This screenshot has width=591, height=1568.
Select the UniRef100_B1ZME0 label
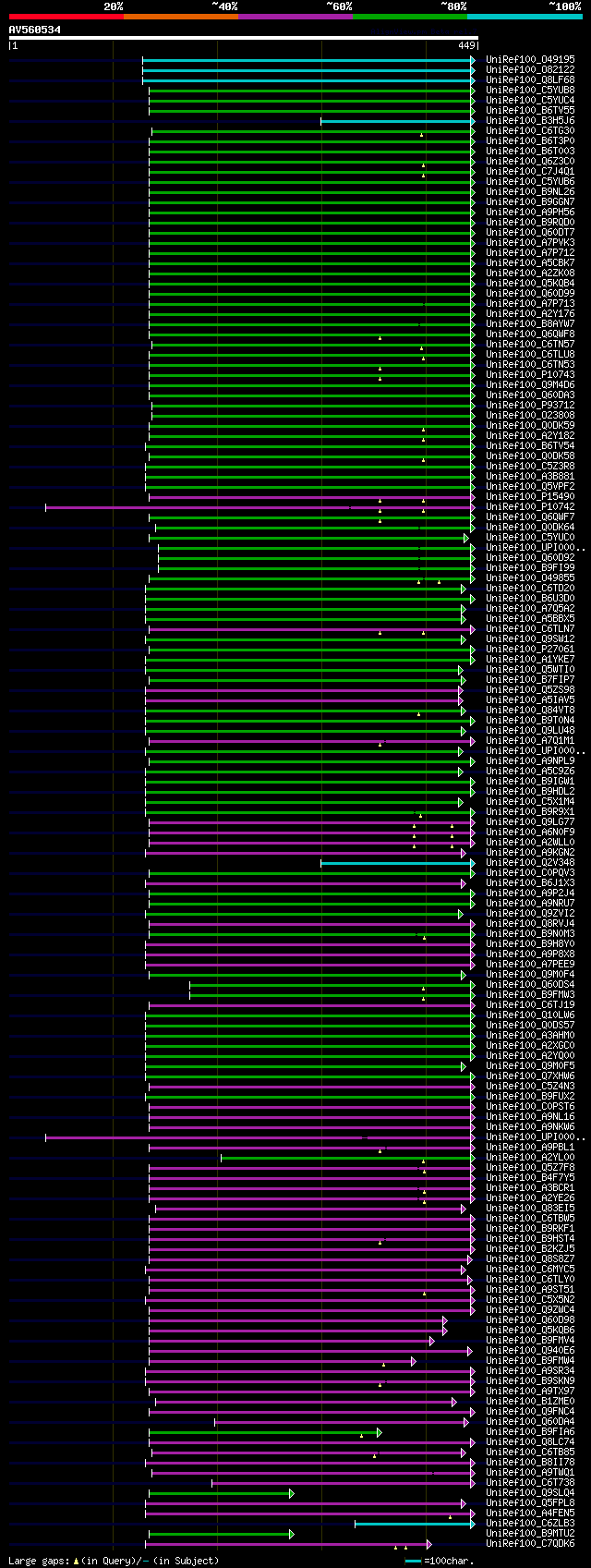pyautogui.click(x=530, y=1401)
